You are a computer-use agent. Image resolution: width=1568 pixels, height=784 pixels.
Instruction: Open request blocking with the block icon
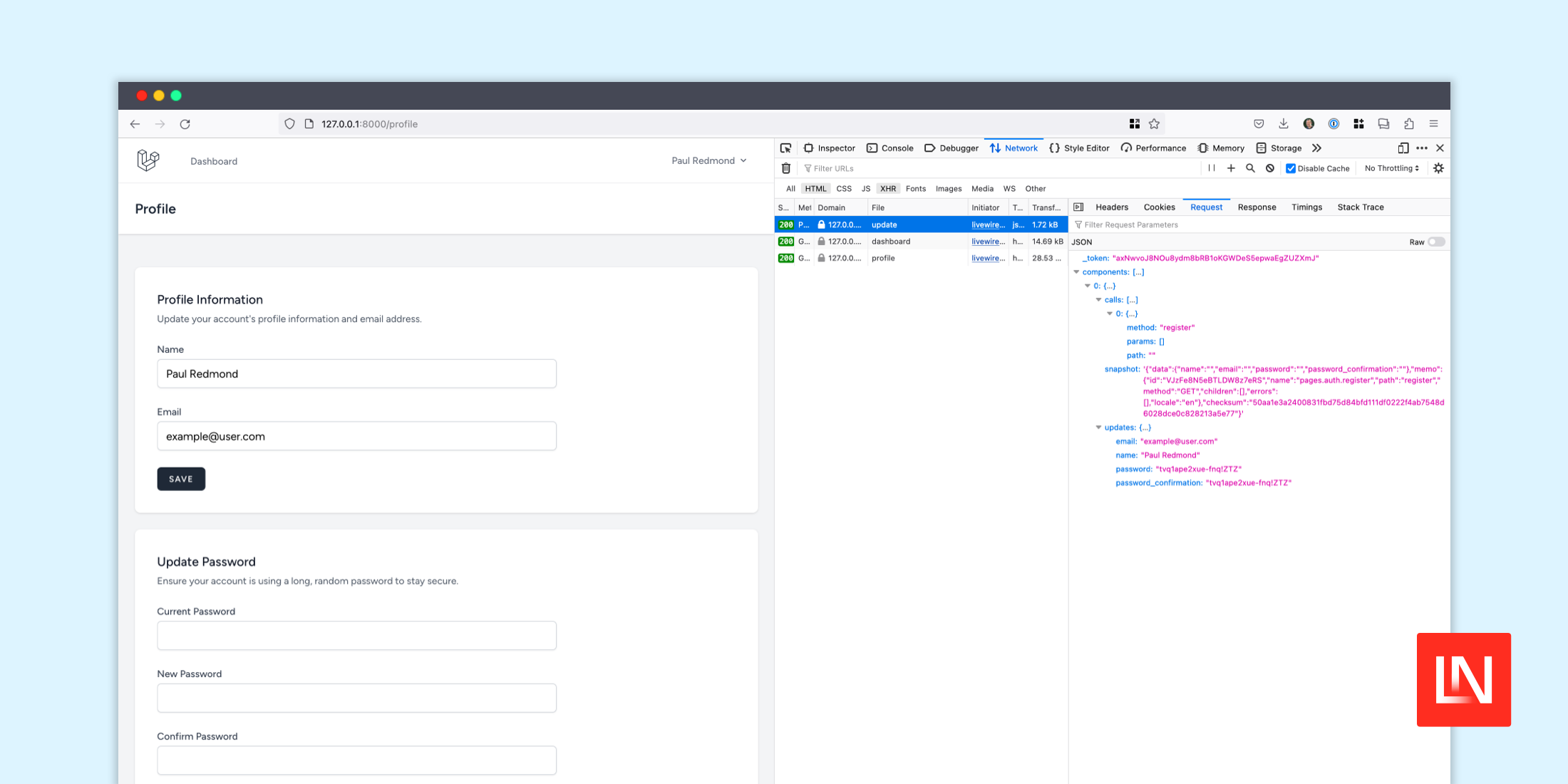[1270, 168]
